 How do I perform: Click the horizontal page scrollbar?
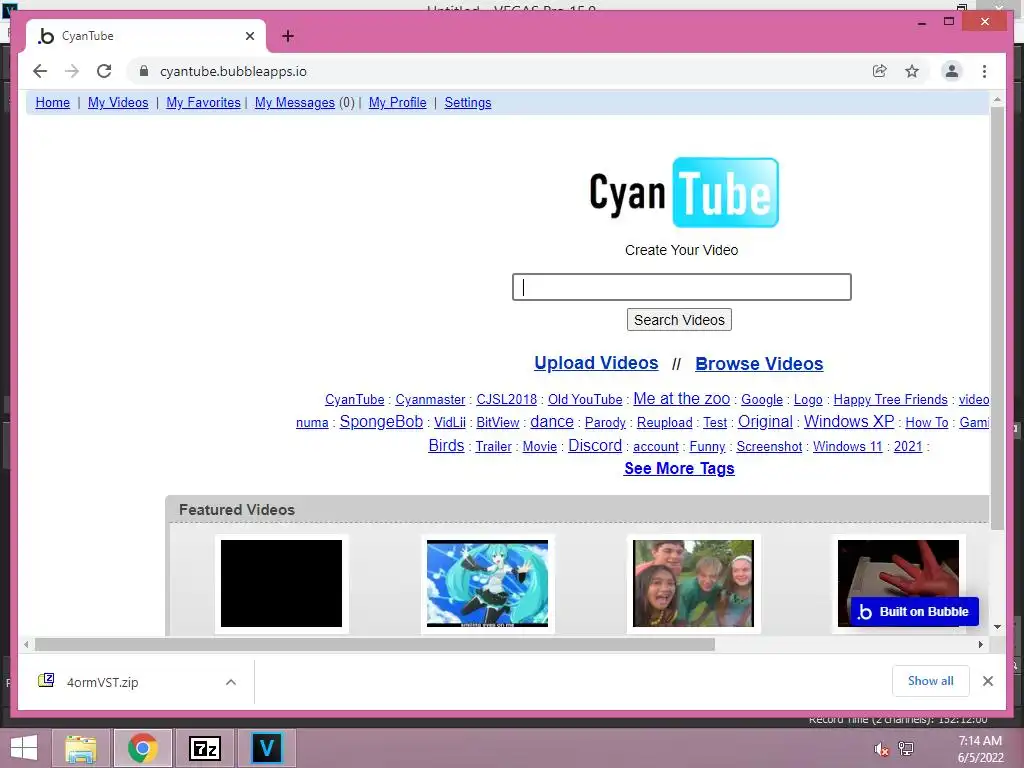pyautogui.click(x=375, y=645)
